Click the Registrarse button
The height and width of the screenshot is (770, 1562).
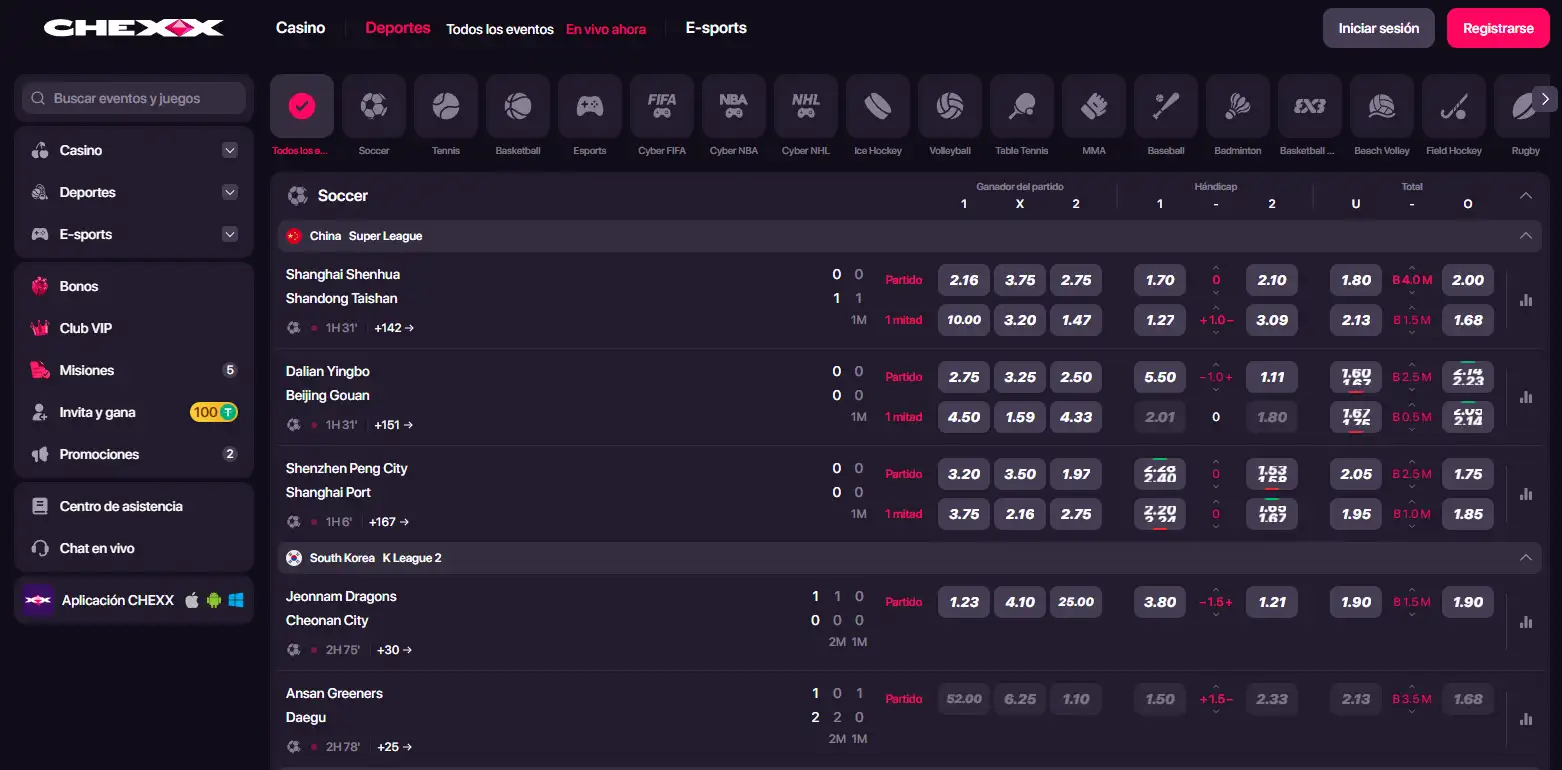(x=1498, y=28)
